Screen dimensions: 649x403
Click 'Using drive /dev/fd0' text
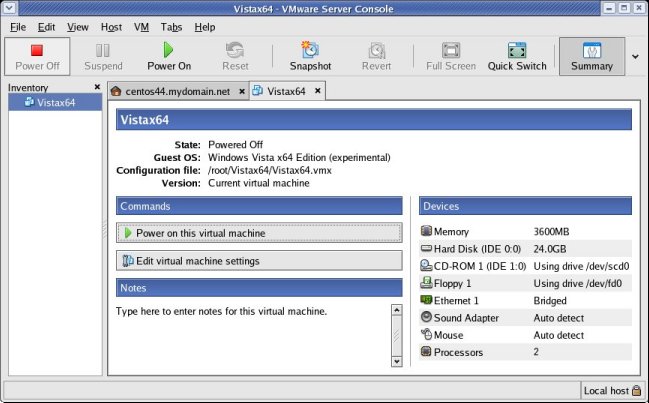point(577,283)
